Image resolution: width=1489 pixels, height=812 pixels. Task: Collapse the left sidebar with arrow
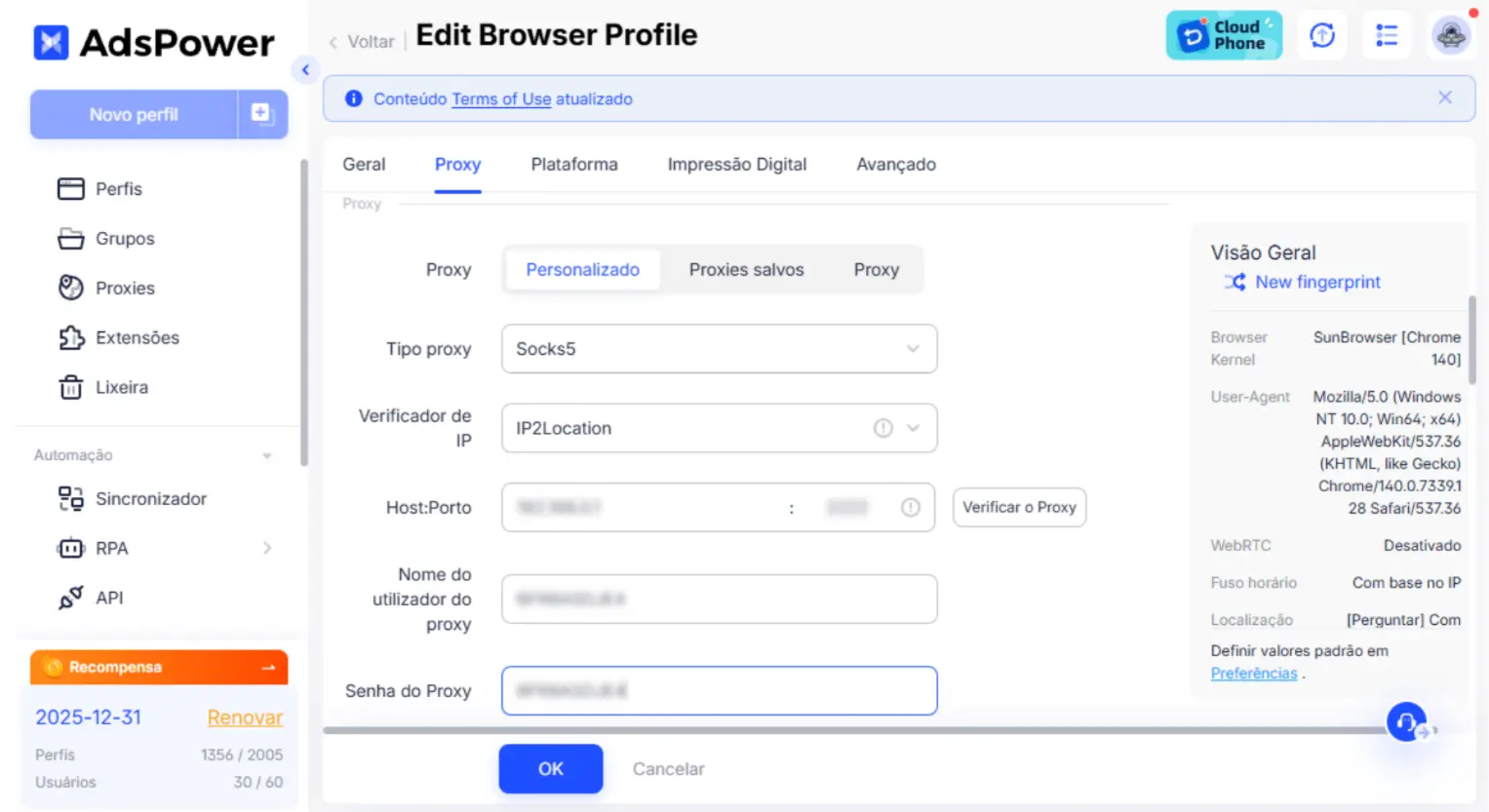point(305,70)
